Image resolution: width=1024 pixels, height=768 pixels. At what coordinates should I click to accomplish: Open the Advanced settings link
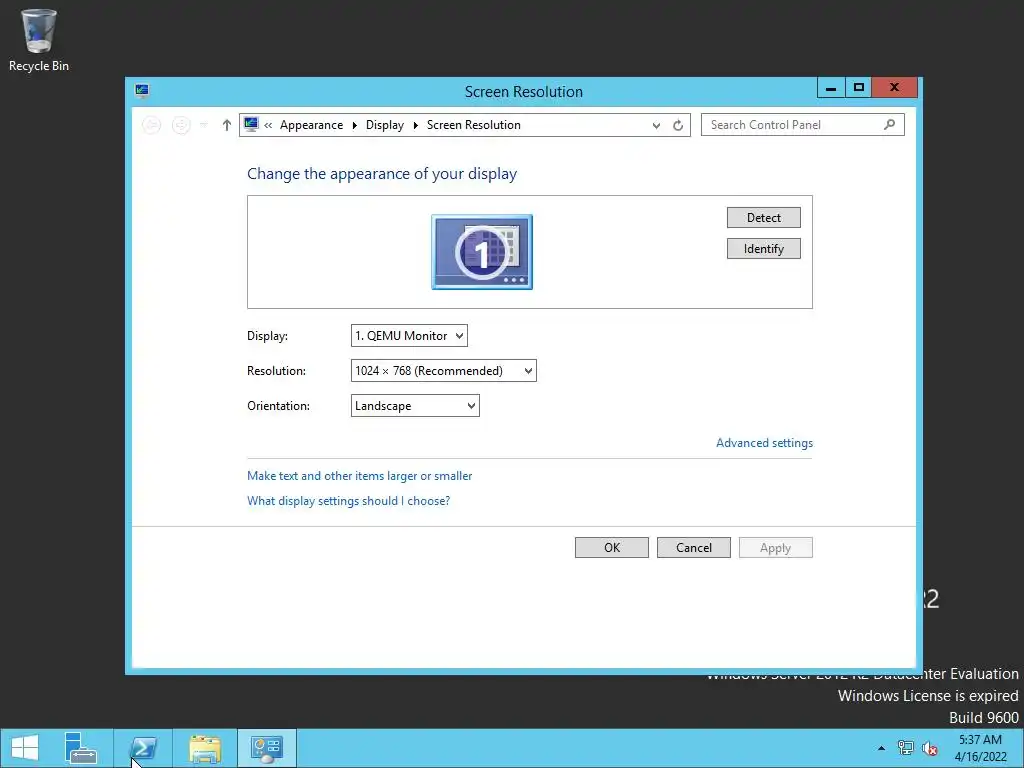coord(764,443)
